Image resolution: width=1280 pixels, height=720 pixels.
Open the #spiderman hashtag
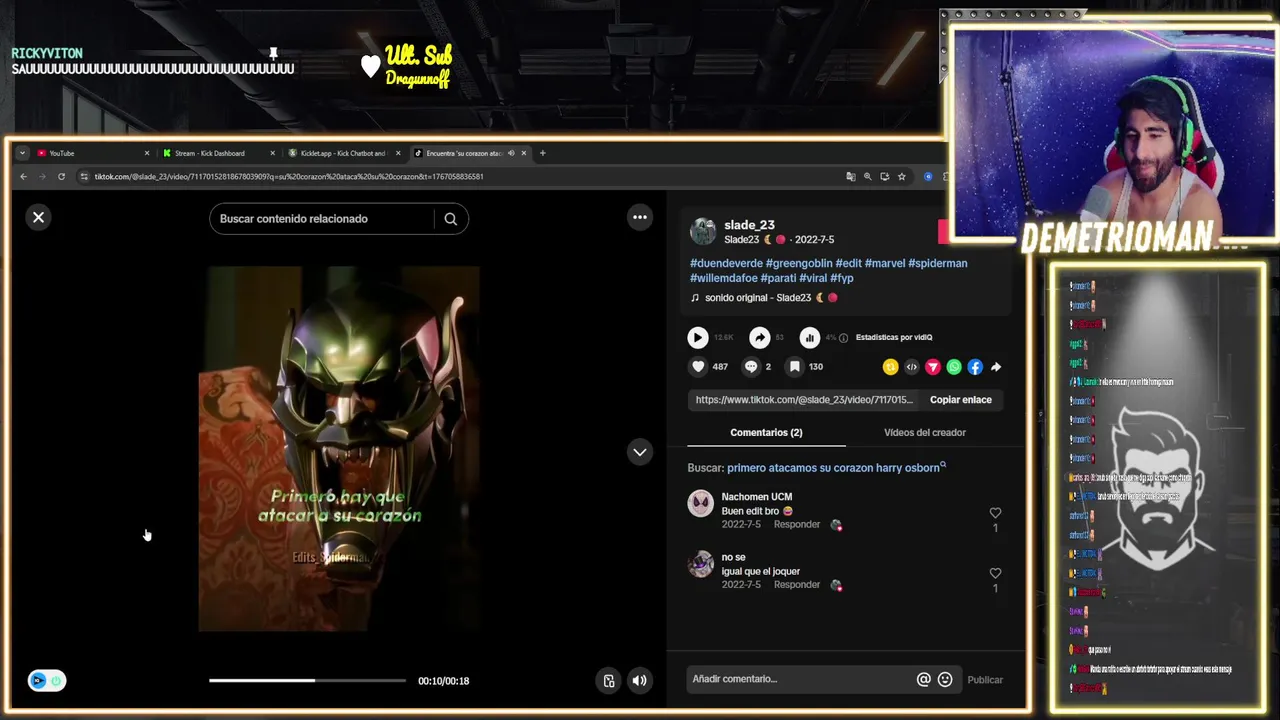tap(938, 263)
